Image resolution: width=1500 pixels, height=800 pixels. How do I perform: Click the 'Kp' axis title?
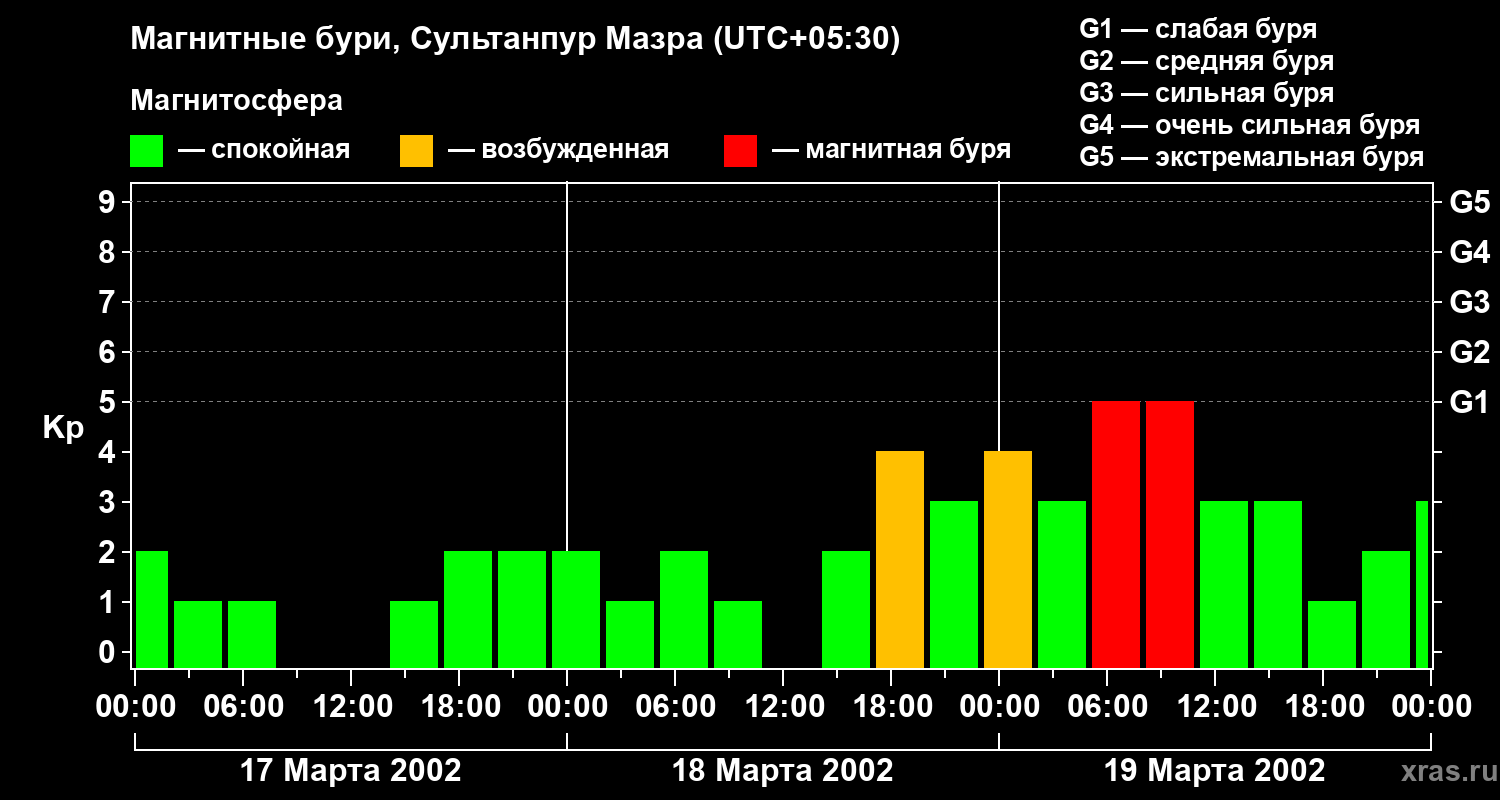63,428
